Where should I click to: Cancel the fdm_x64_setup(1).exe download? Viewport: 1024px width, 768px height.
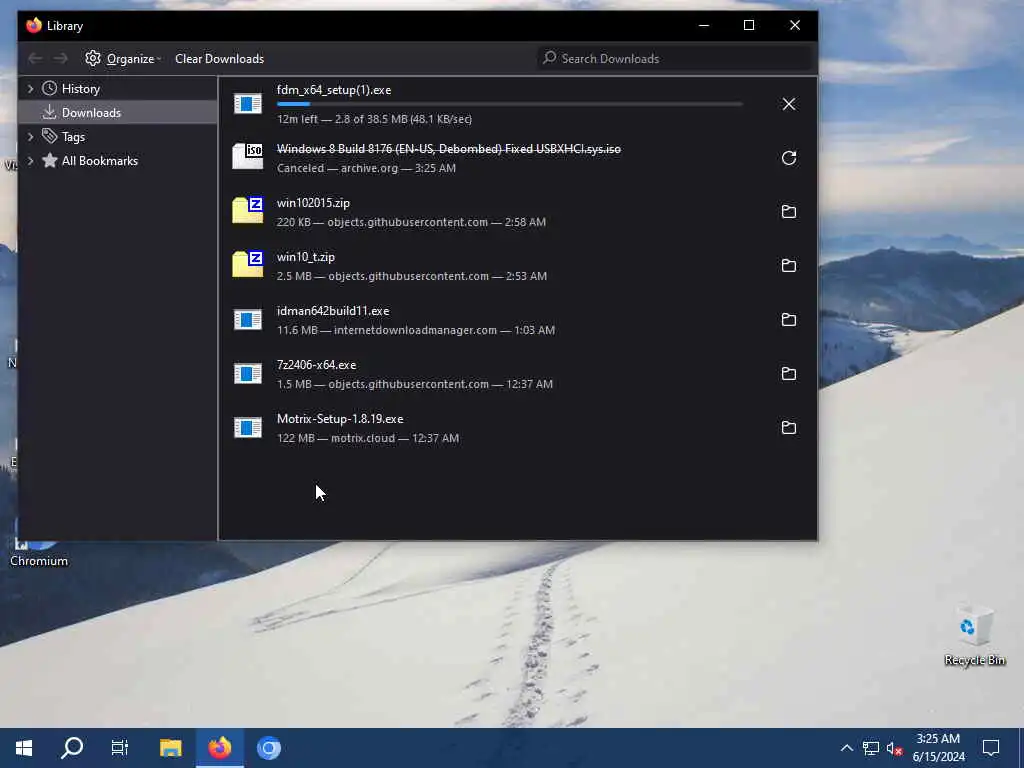click(788, 104)
